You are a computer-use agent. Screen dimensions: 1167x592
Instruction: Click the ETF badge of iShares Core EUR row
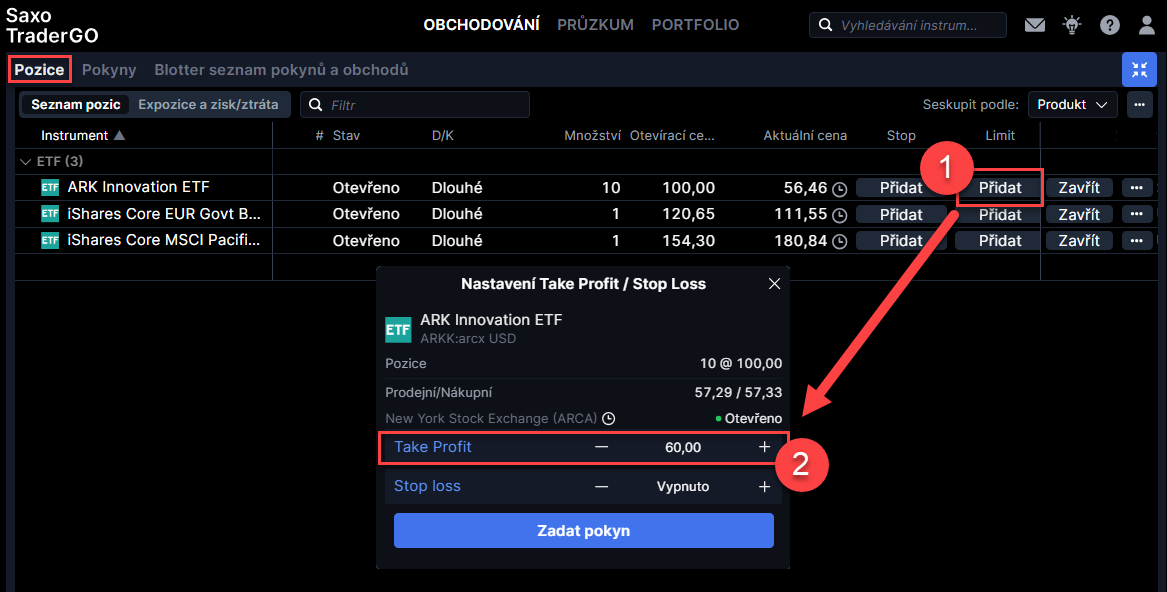(50, 214)
